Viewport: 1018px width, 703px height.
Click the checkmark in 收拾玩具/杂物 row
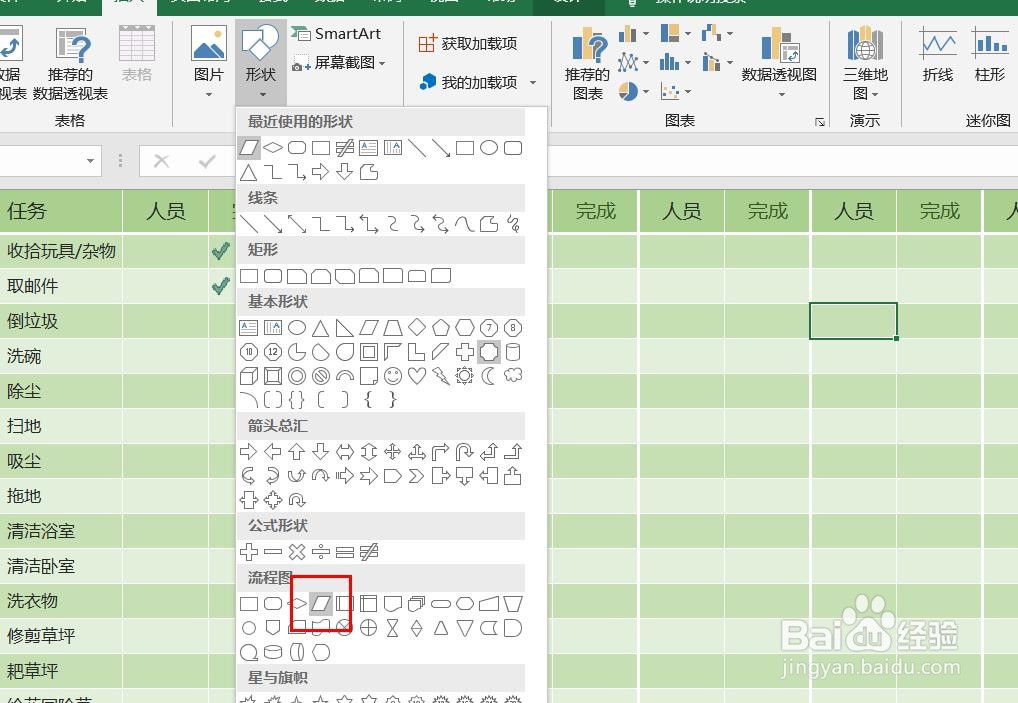[x=221, y=251]
